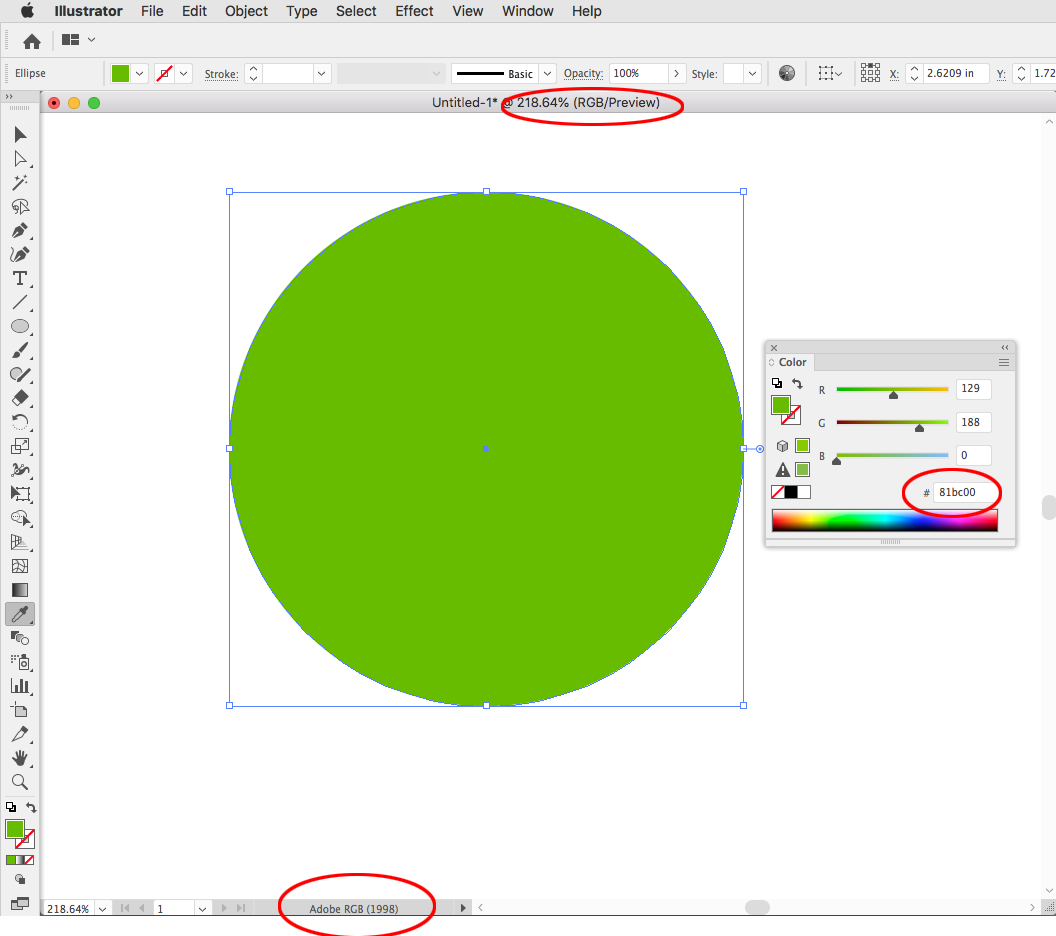Reset default fill and stroke colors
Viewport: 1056px width, 936px height.
point(10,806)
